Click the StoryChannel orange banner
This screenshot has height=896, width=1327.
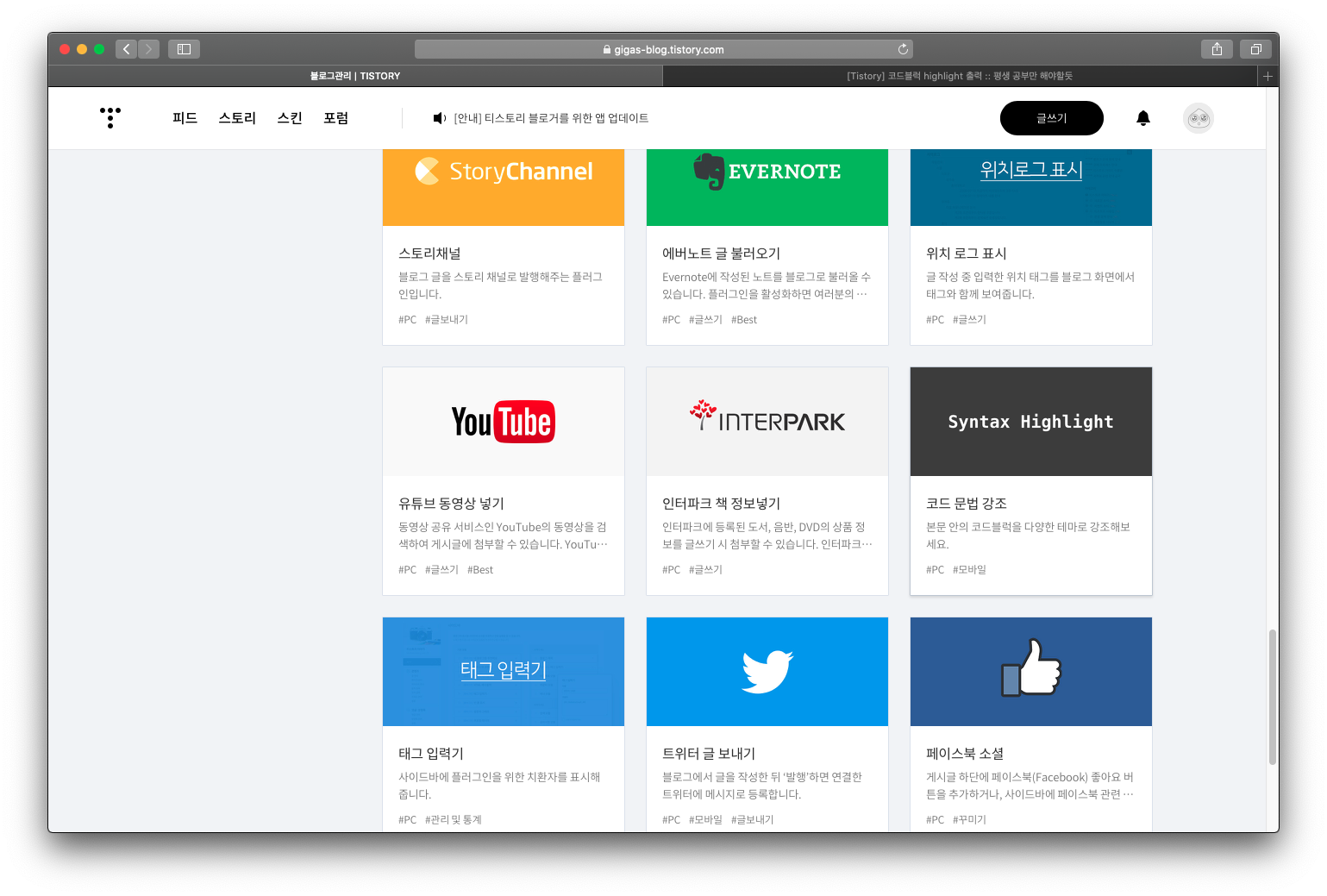coord(504,187)
